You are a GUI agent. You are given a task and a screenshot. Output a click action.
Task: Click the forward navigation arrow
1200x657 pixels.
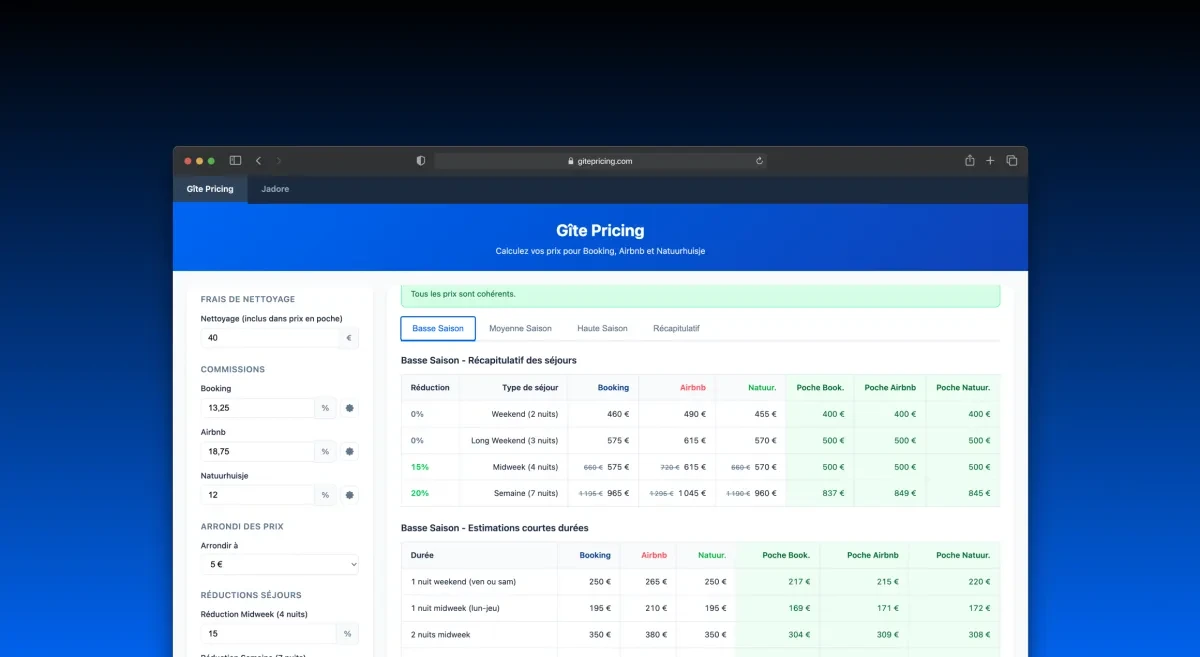[279, 160]
